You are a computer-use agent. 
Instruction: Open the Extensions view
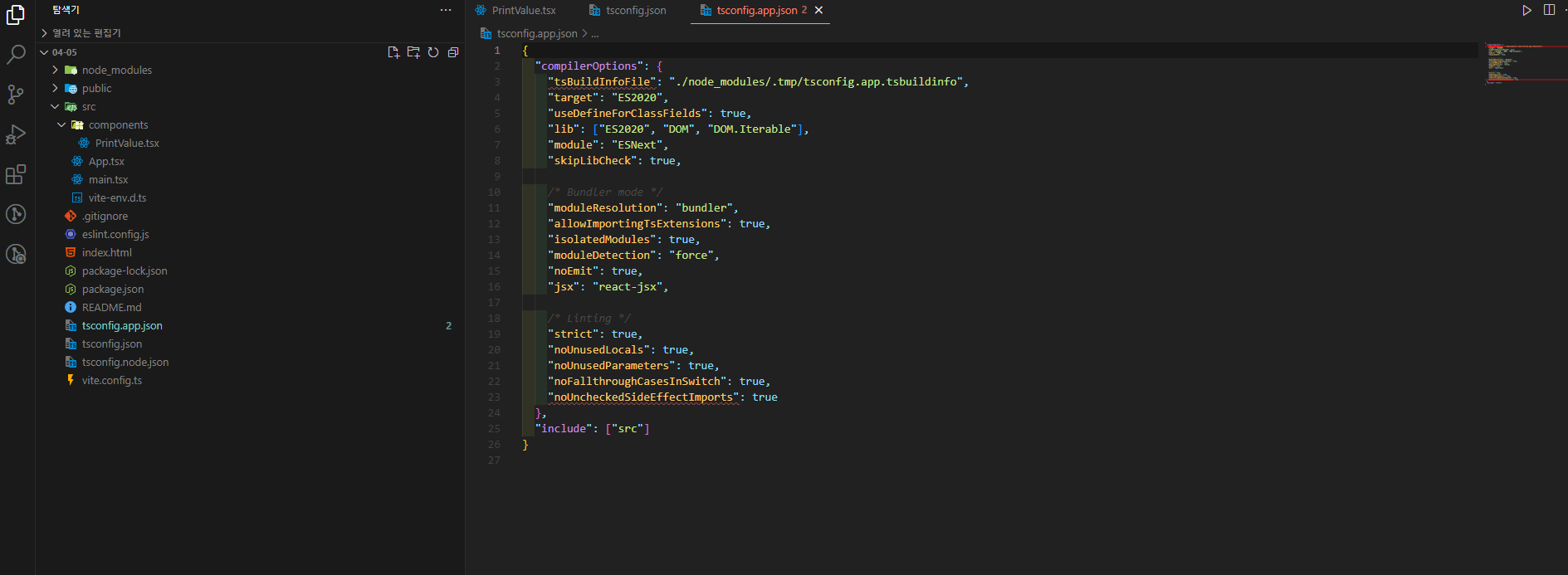click(x=16, y=174)
